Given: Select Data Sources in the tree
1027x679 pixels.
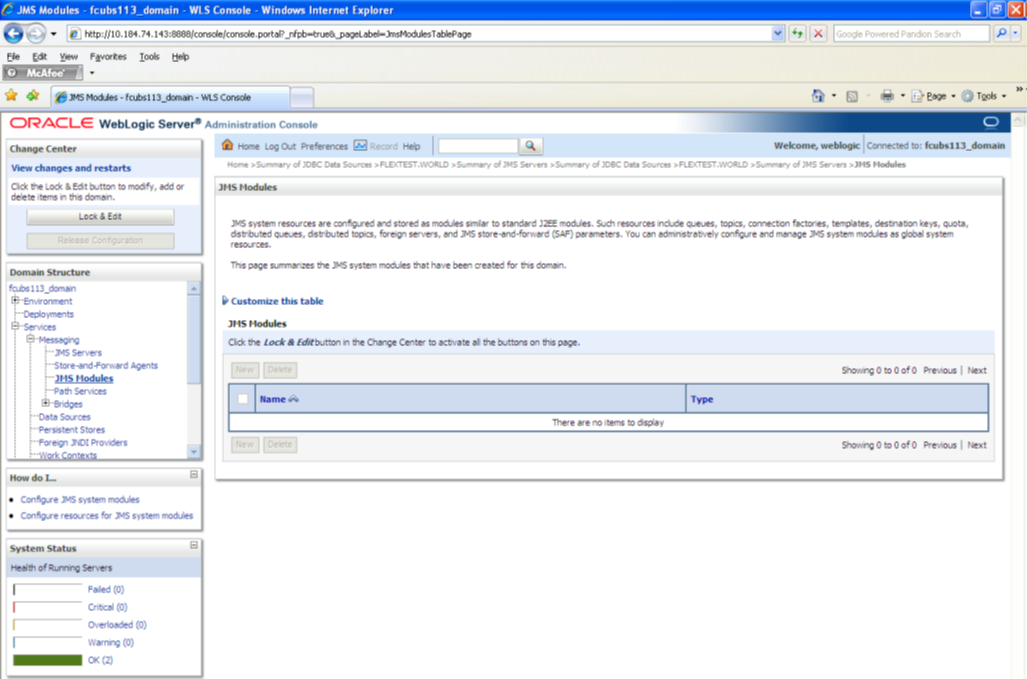Looking at the screenshot, I should (x=64, y=416).
